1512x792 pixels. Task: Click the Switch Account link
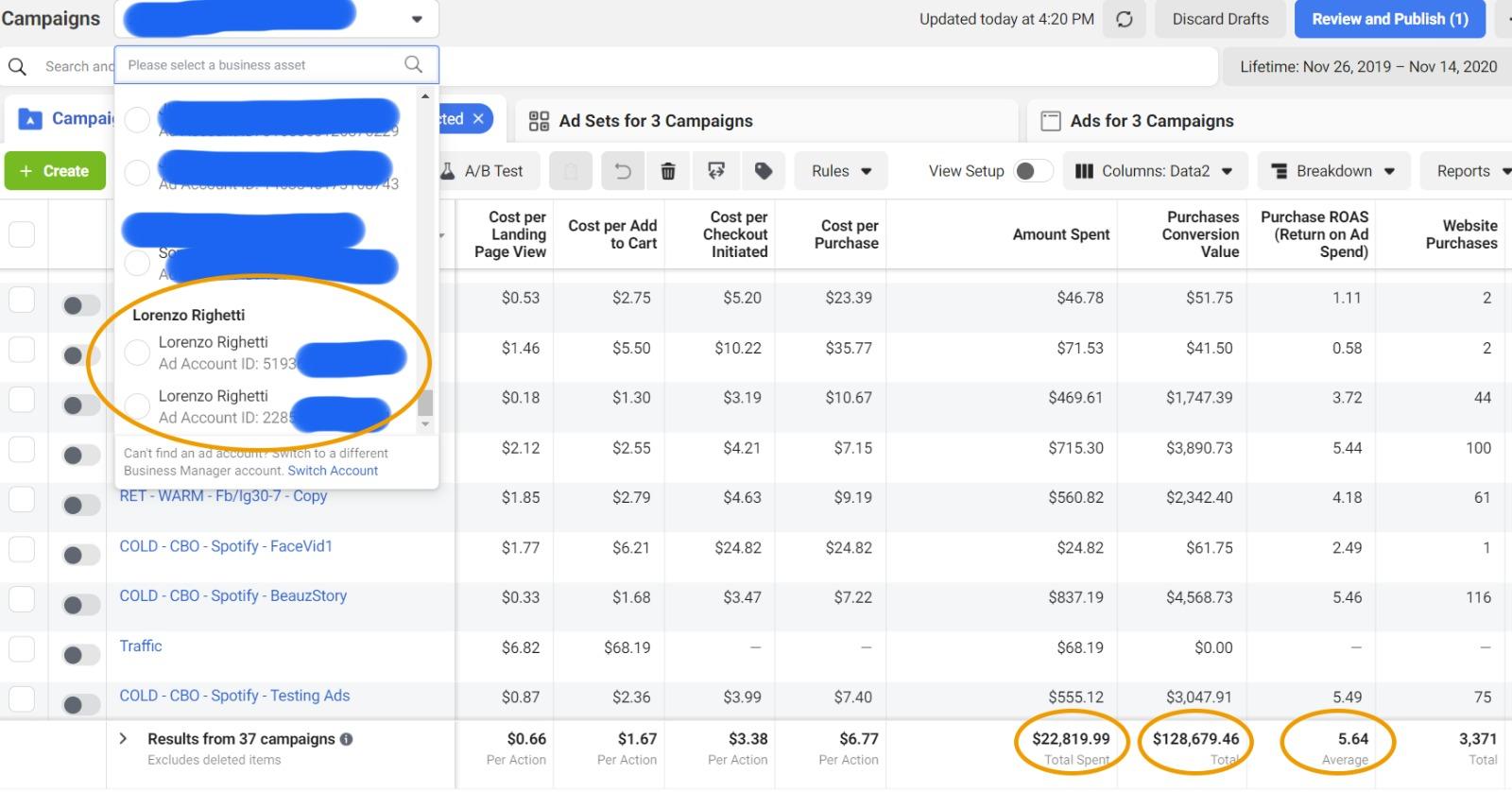pos(333,471)
